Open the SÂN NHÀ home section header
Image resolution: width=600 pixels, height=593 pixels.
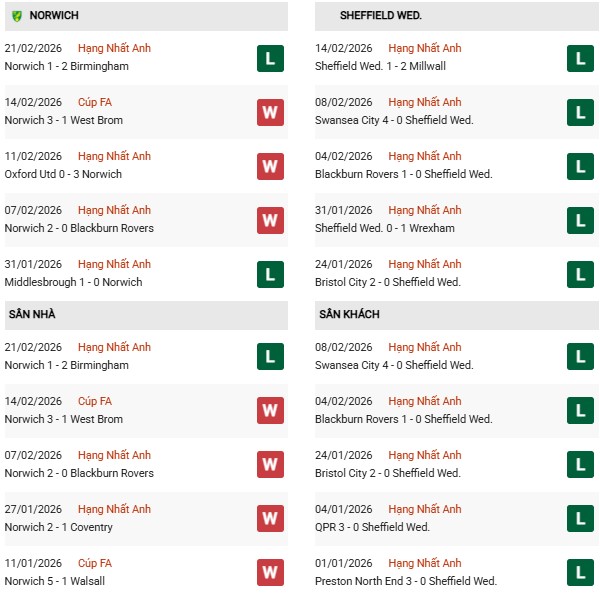pos(32,315)
